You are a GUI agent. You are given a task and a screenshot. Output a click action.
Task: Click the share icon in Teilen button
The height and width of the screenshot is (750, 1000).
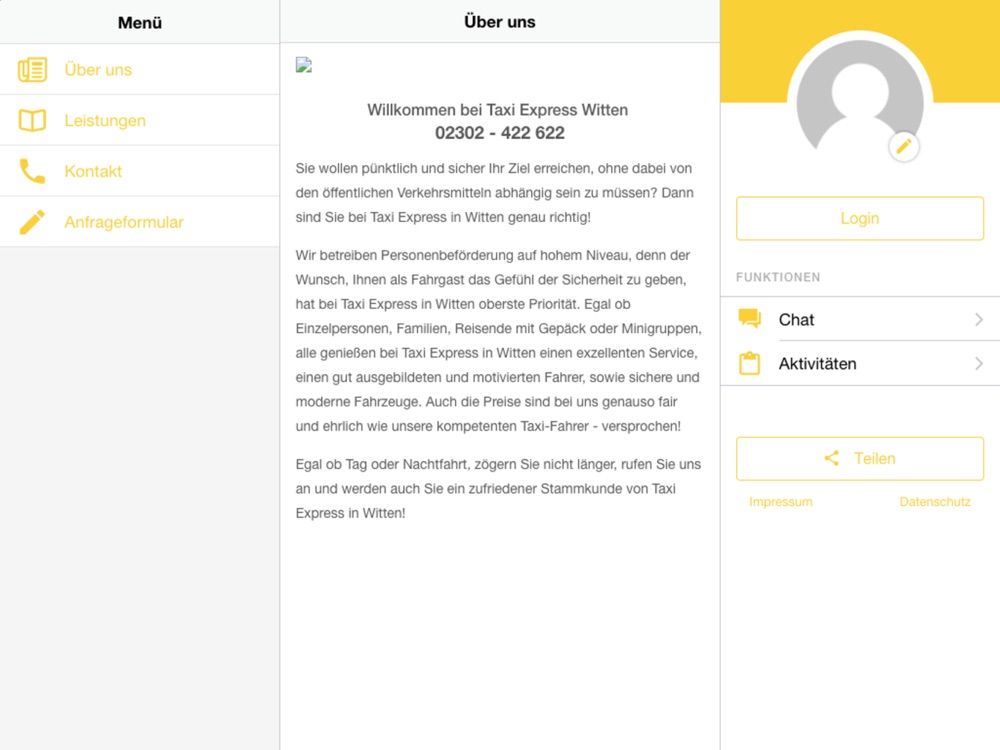[x=832, y=458]
